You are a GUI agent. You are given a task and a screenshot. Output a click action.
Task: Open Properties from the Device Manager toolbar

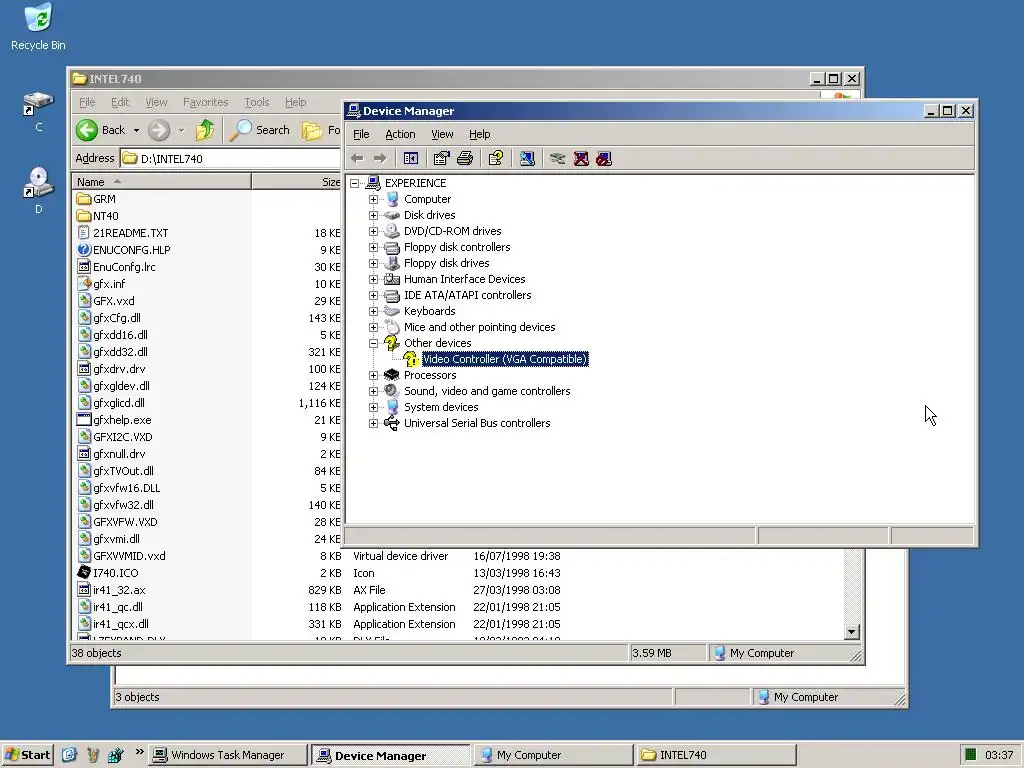pos(441,158)
